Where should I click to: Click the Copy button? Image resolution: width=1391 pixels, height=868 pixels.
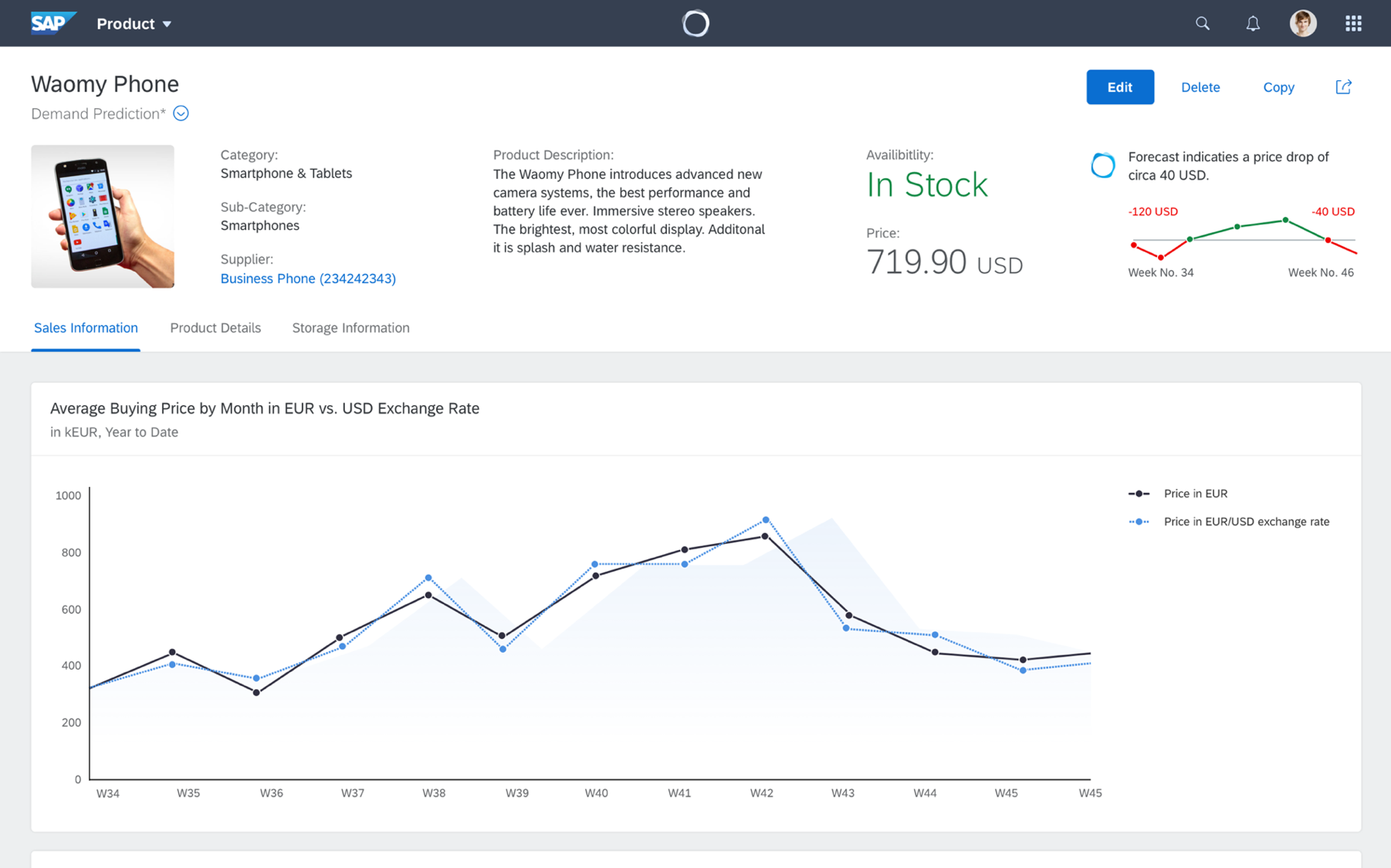click(1278, 87)
